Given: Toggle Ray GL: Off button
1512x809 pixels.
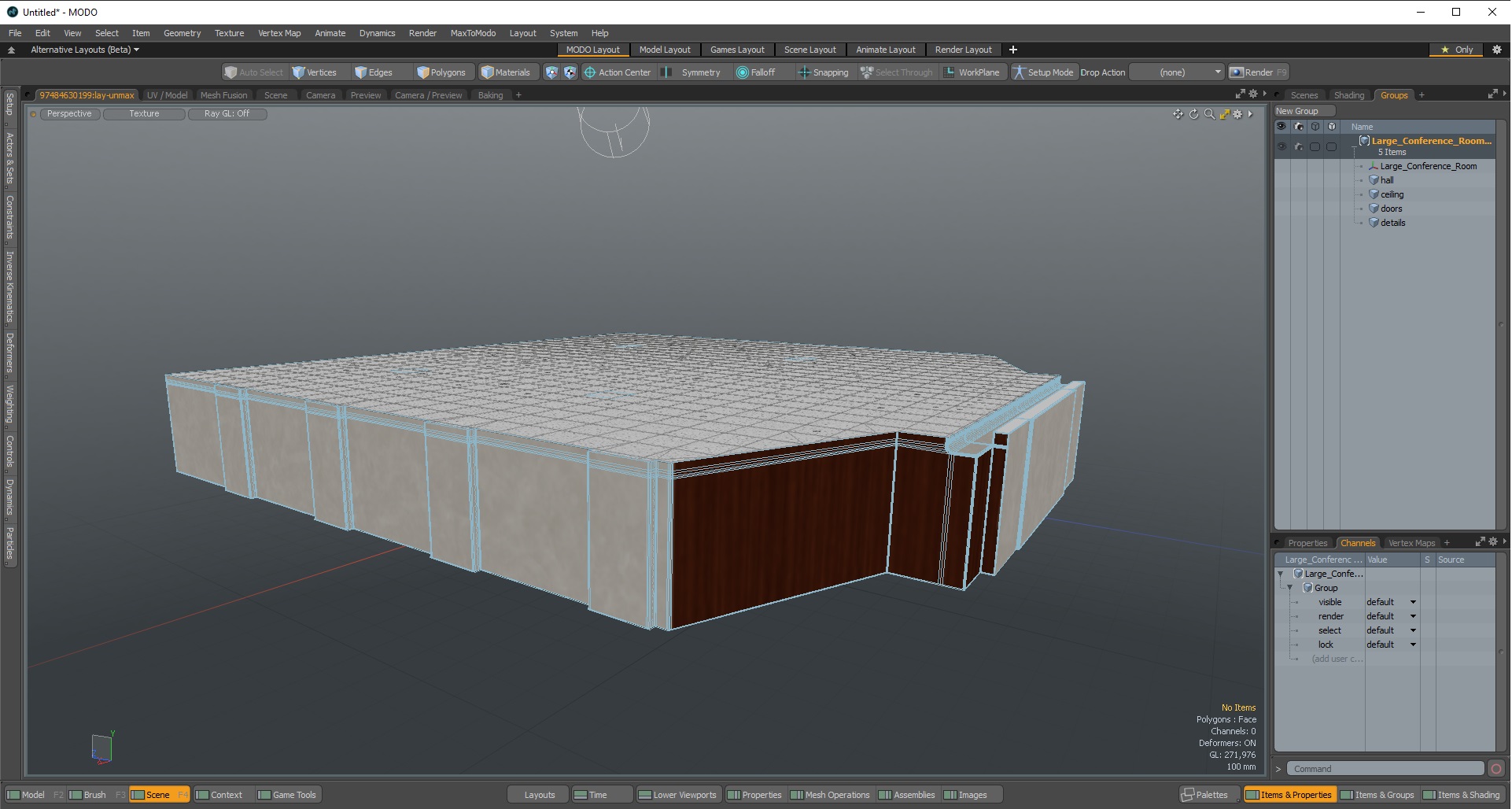Looking at the screenshot, I should coord(227,114).
